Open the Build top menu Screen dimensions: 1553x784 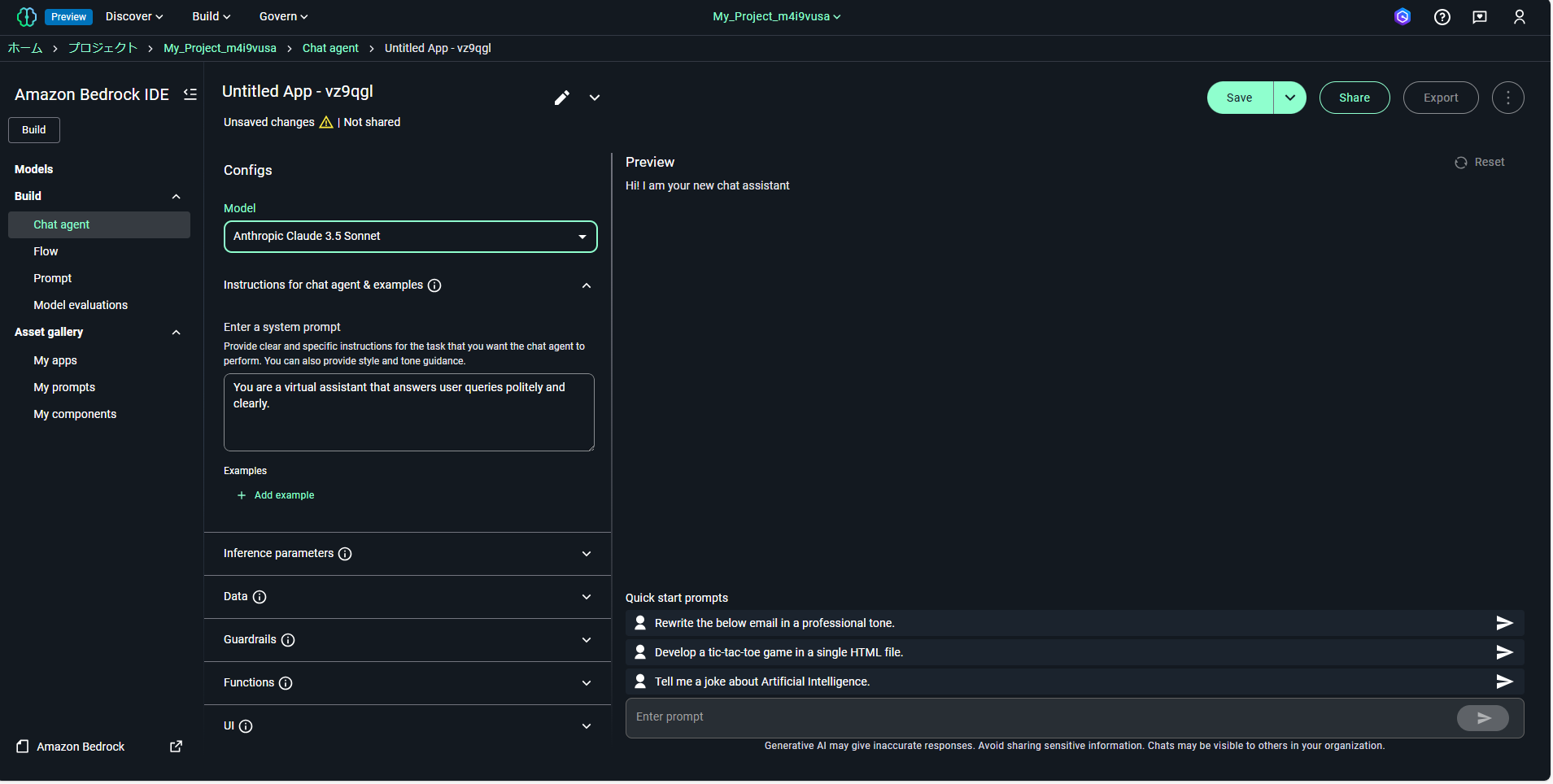212,16
